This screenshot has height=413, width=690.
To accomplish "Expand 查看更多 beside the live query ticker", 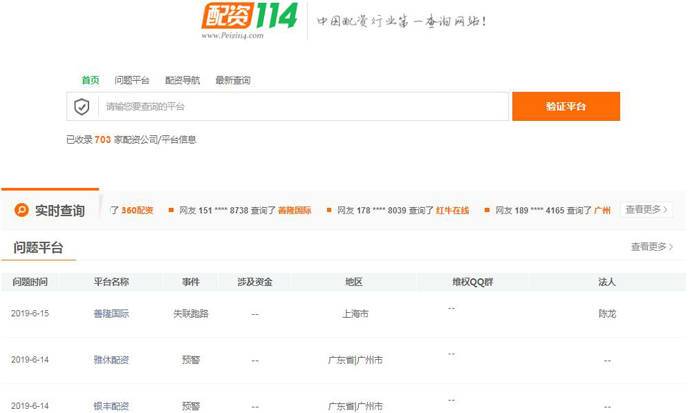I will (647, 210).
